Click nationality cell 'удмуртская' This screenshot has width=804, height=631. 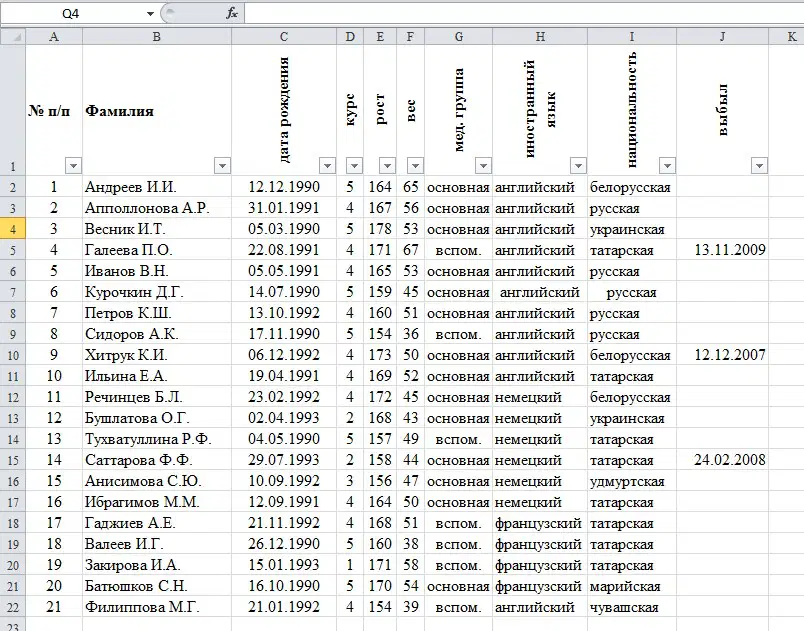point(632,481)
